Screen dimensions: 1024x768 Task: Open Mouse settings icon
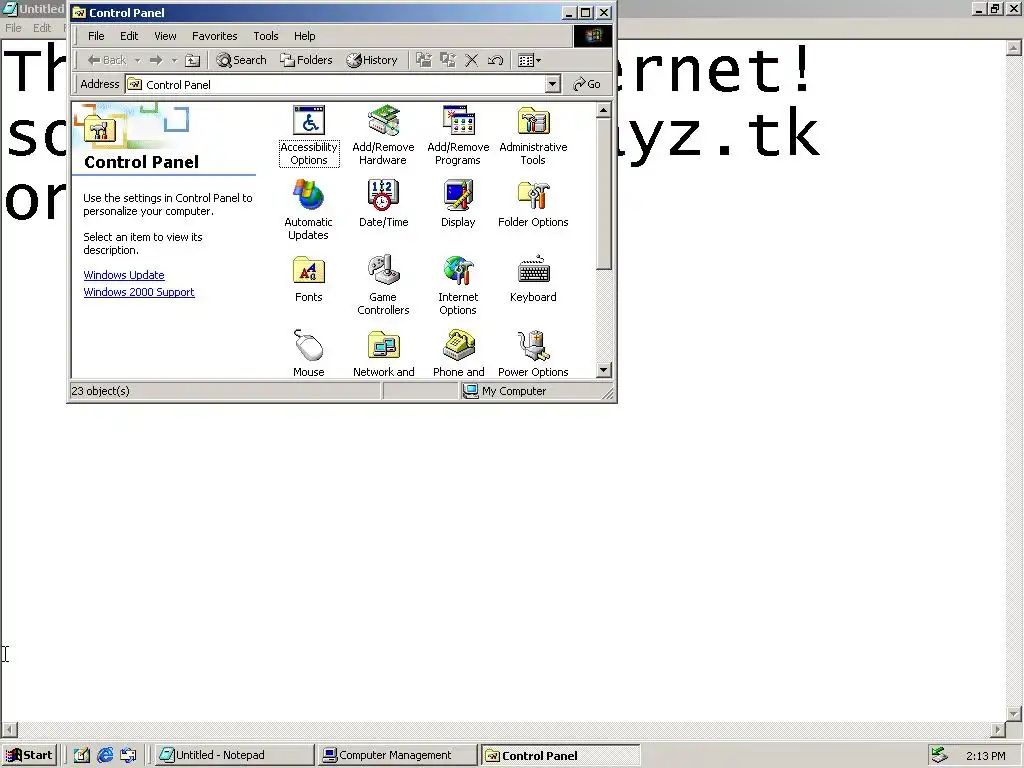pyautogui.click(x=308, y=353)
